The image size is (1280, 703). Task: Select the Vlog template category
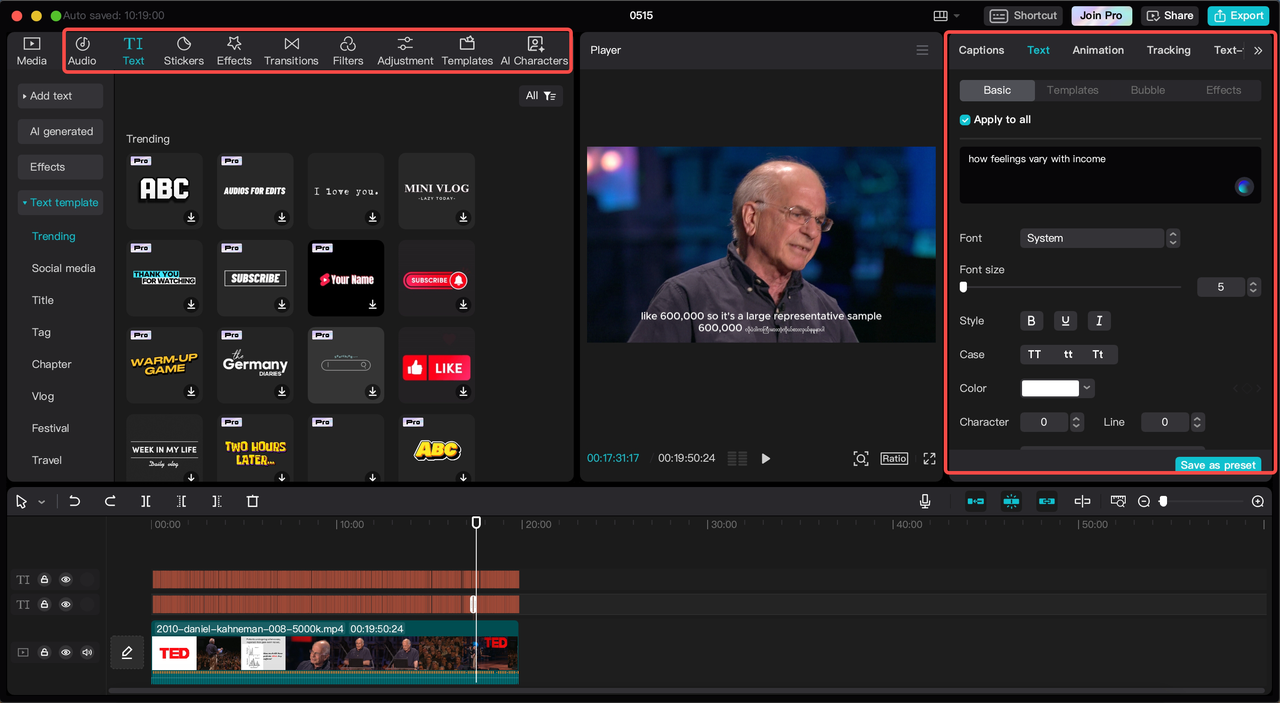43,396
